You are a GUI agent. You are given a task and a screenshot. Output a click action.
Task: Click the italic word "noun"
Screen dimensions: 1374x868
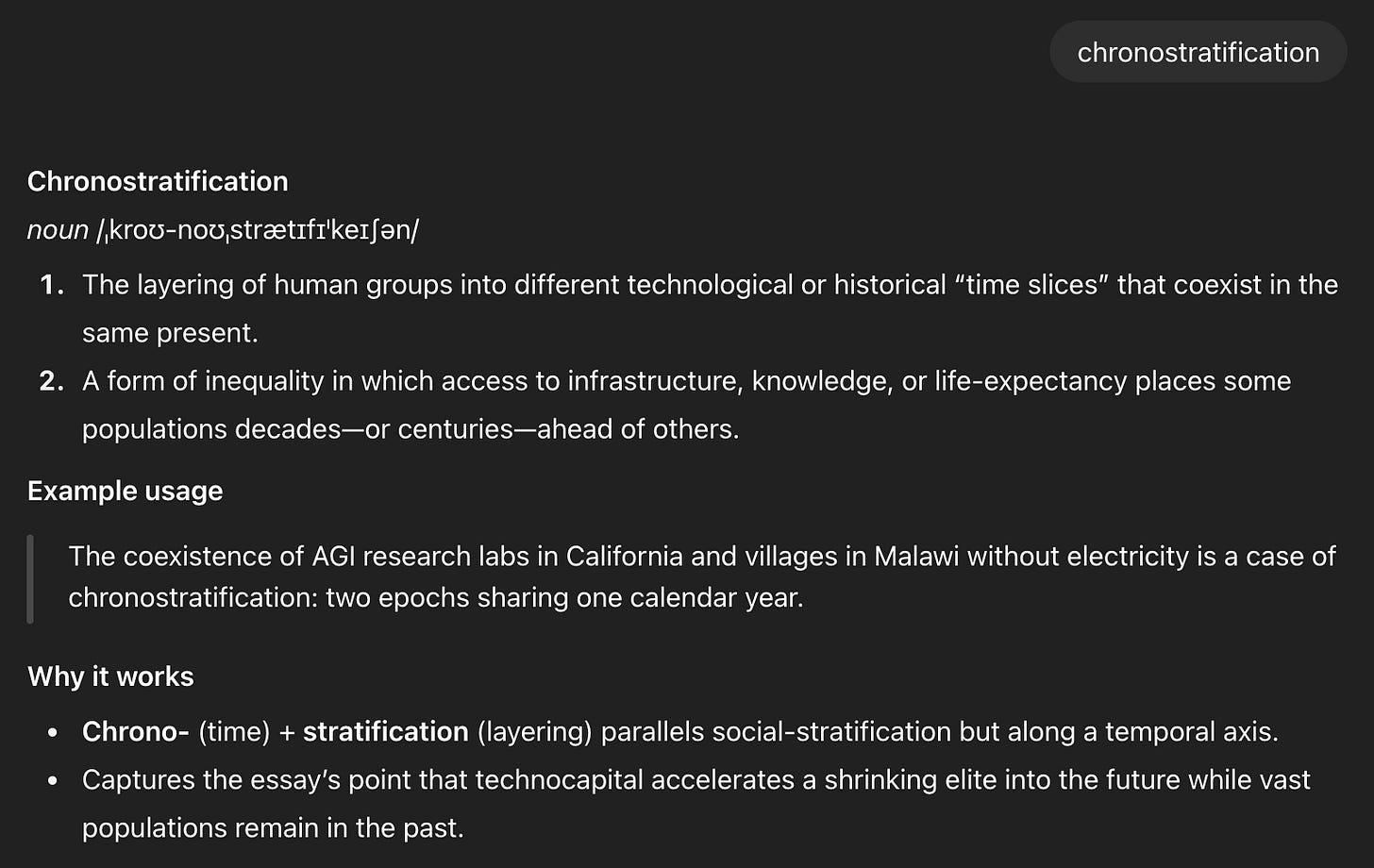pos(58,230)
